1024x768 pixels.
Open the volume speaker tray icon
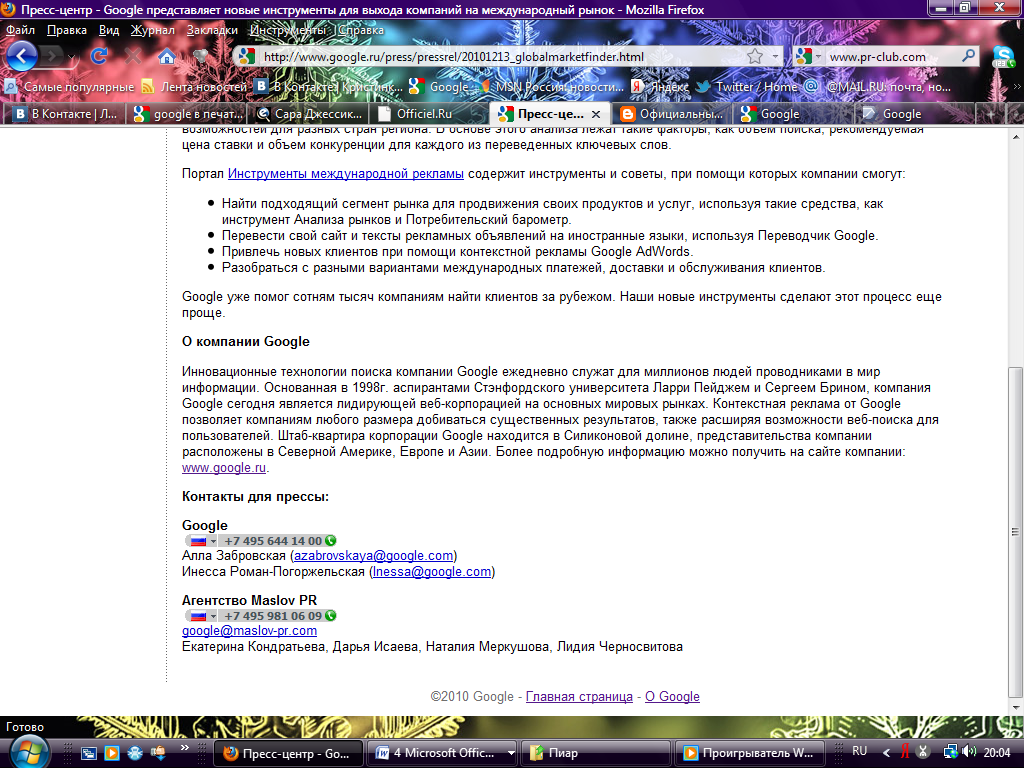969,752
